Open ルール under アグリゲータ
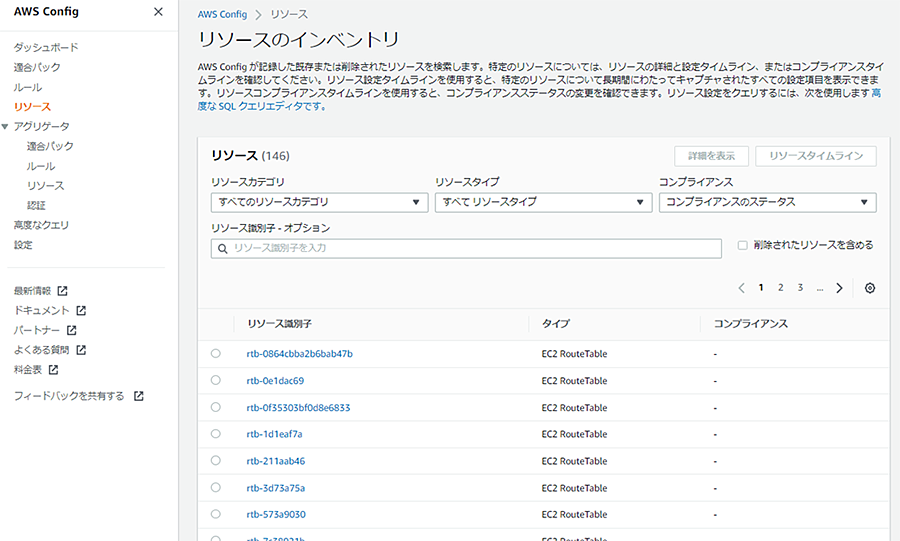Screen dimensions: 900x541 tap(41, 166)
